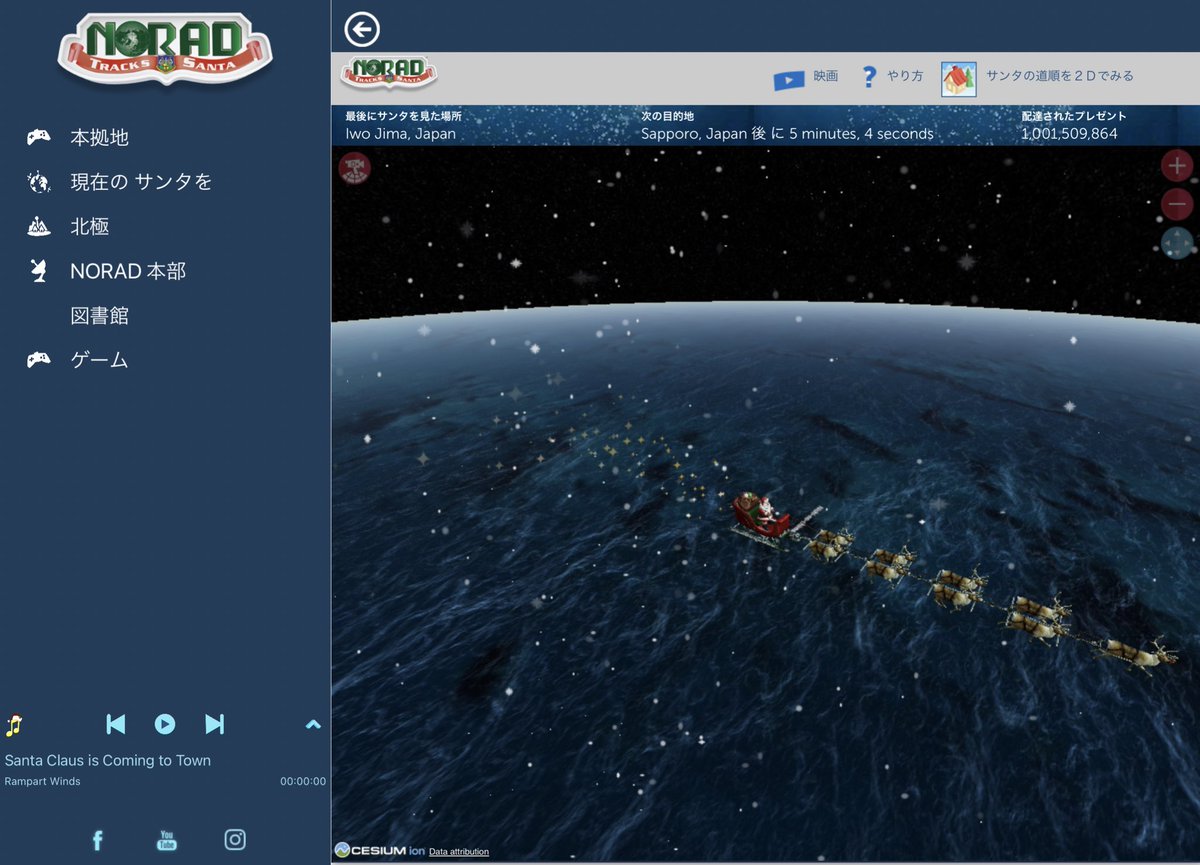This screenshot has width=1200, height=865.
Task: Open サンタの道順を２Dでみる link
Action: [x=1060, y=76]
